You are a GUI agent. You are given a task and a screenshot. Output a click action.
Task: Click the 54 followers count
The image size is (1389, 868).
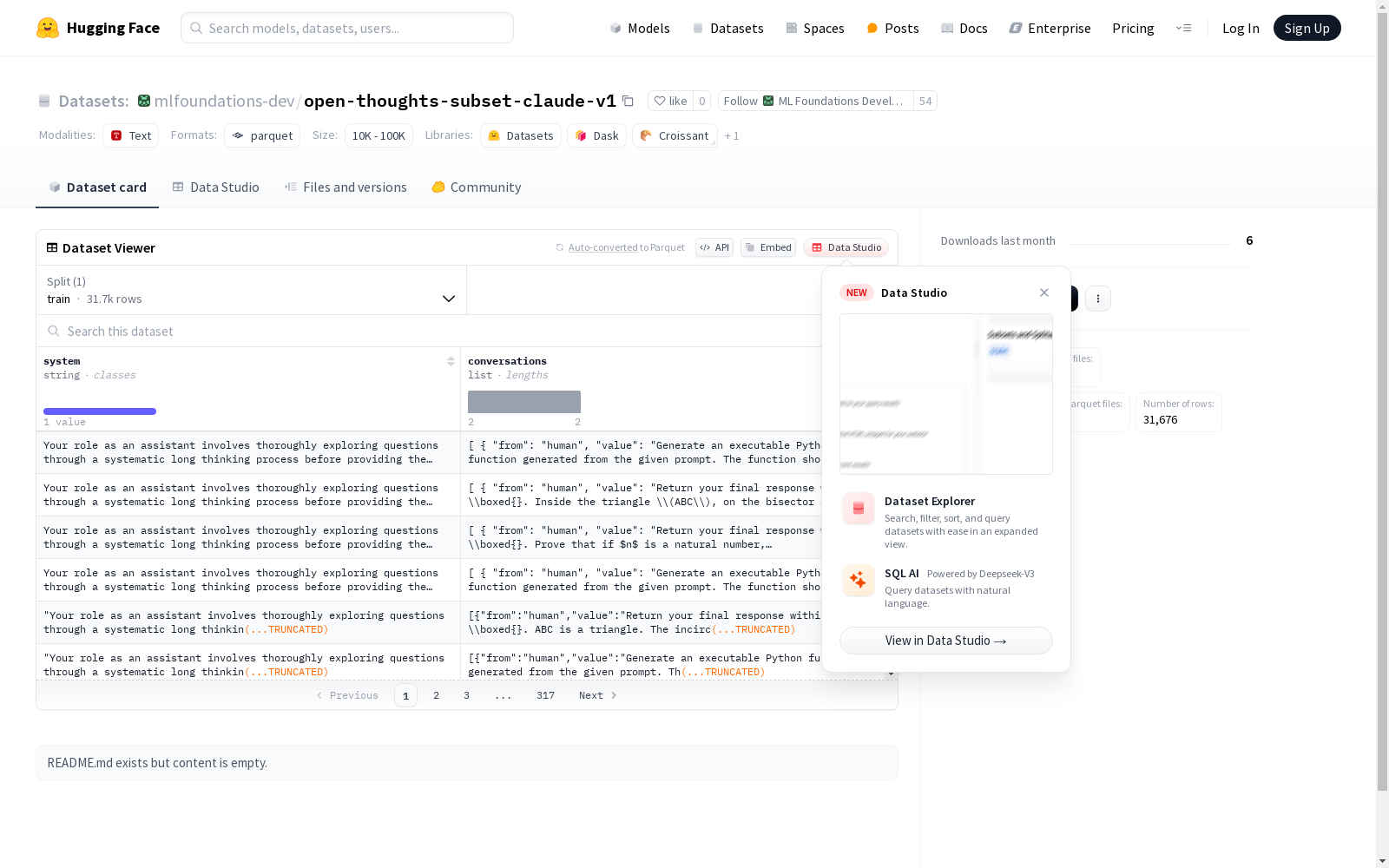925,101
